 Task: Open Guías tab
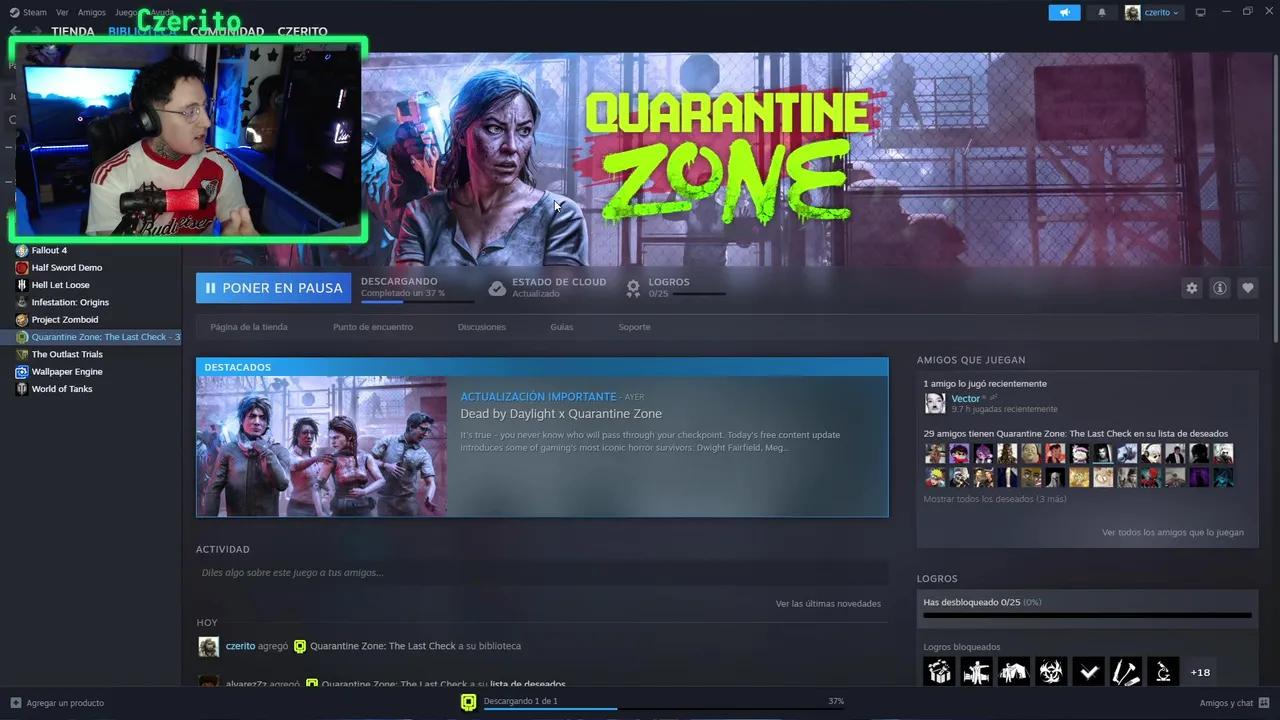562,327
